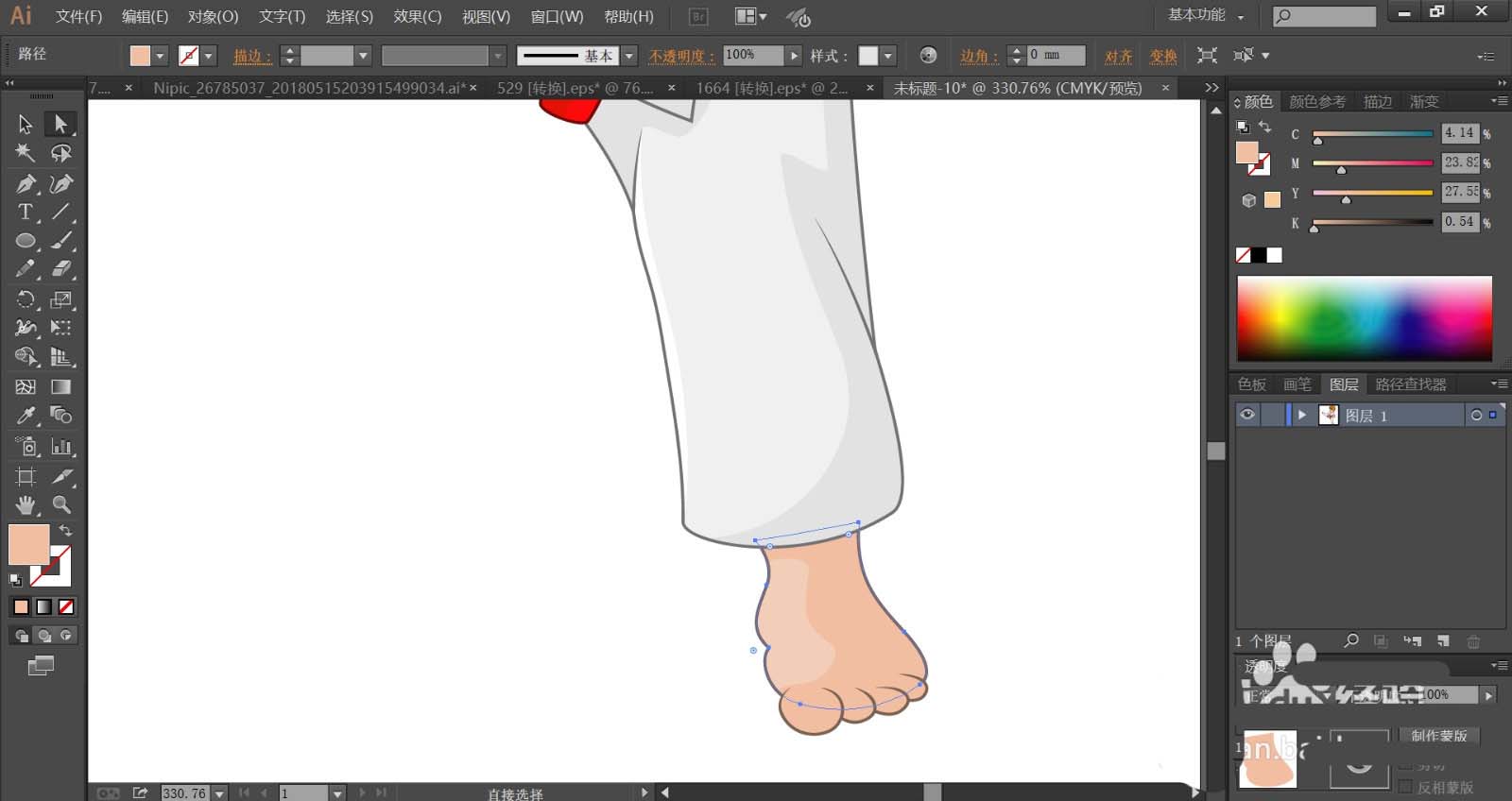Select the Paintbrush tool
This screenshot has height=801, width=1512.
(60, 241)
